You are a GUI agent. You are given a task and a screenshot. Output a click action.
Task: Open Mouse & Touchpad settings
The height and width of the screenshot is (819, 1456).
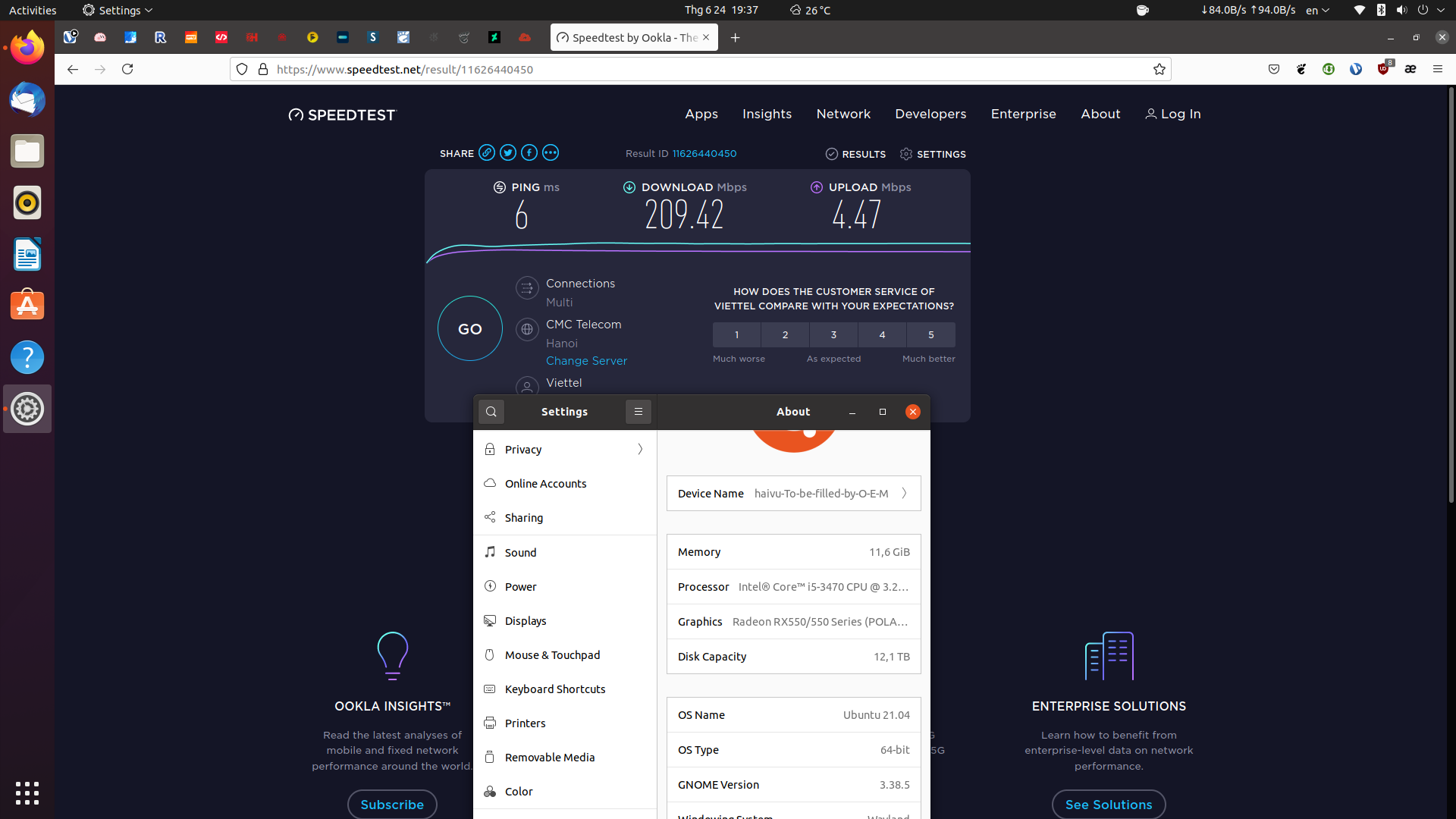[565, 655]
